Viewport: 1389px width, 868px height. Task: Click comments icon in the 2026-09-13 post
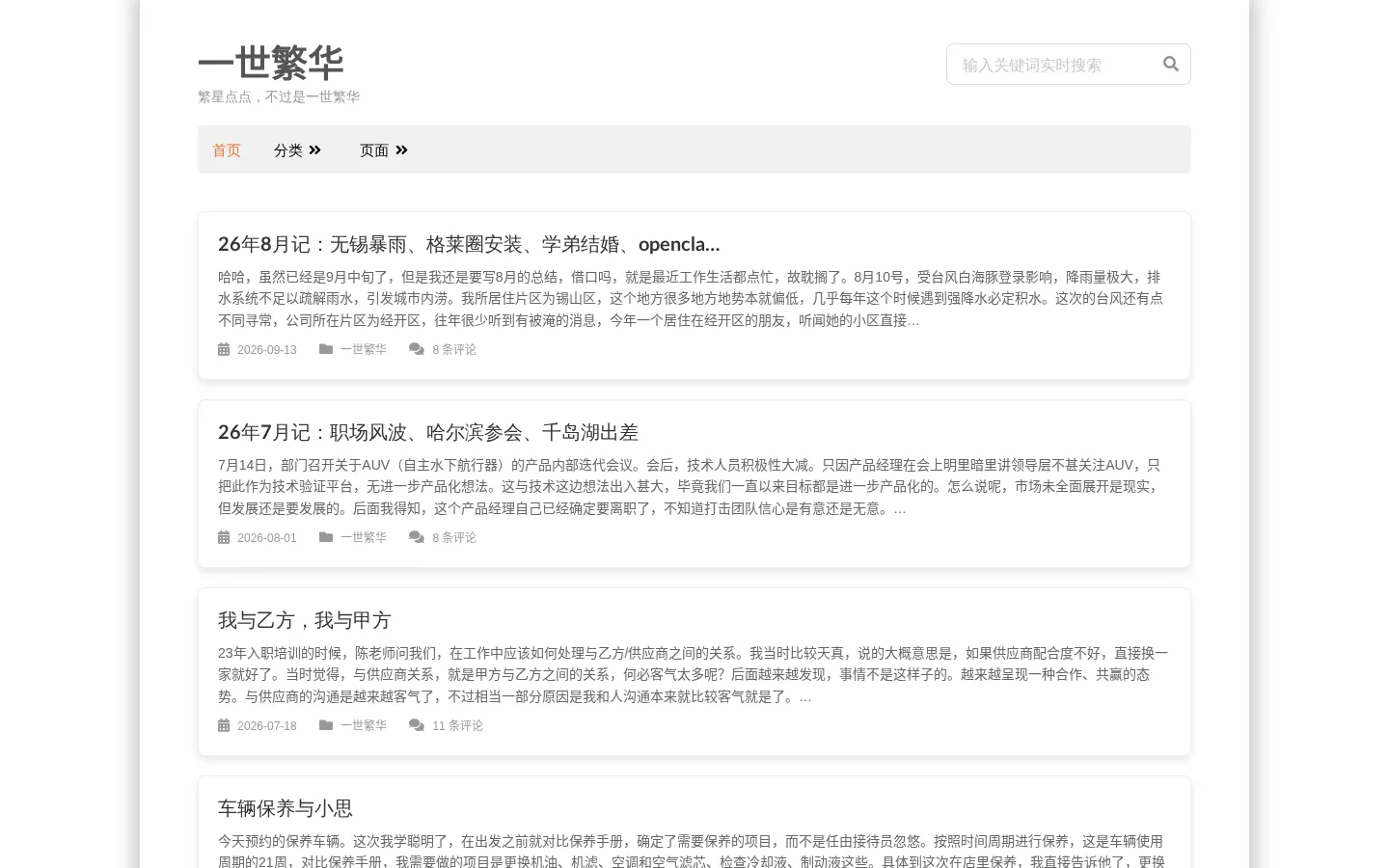coord(417,349)
